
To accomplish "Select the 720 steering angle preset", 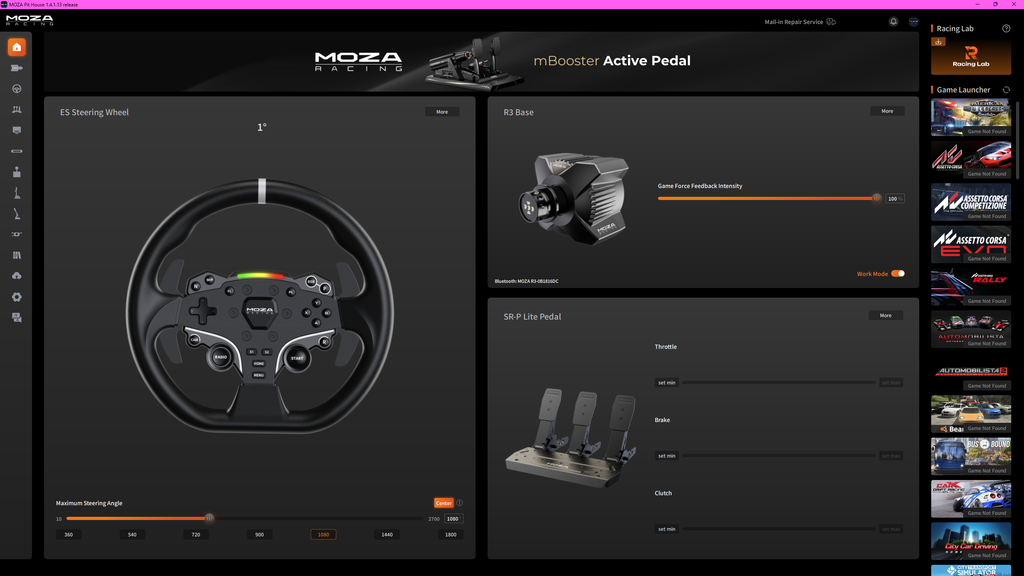I will [x=196, y=534].
